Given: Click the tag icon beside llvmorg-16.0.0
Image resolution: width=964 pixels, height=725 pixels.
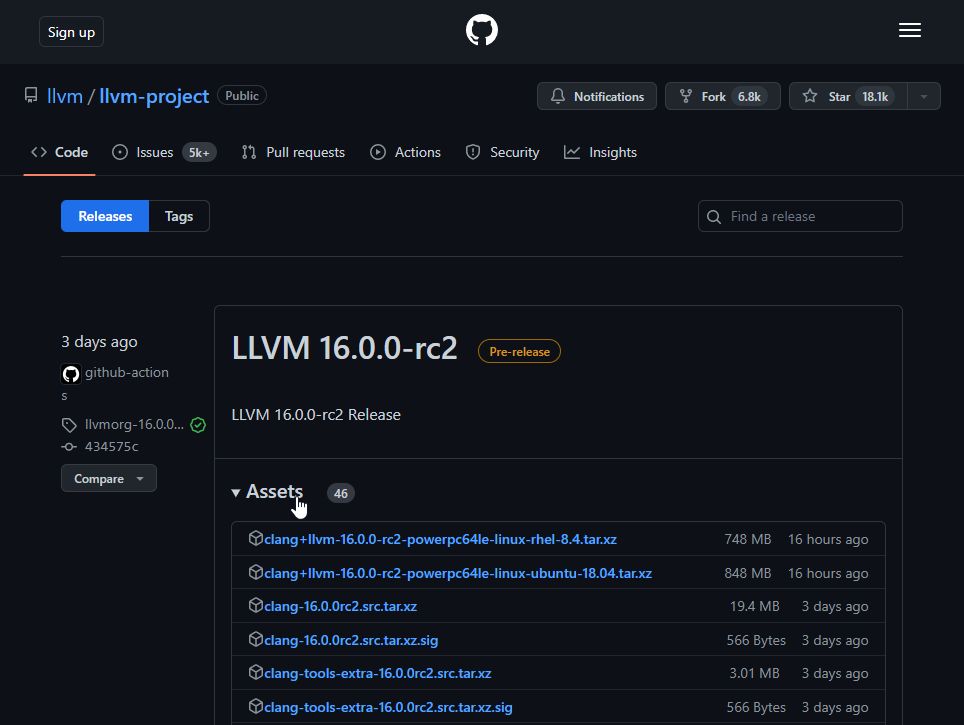Looking at the screenshot, I should (x=69, y=425).
